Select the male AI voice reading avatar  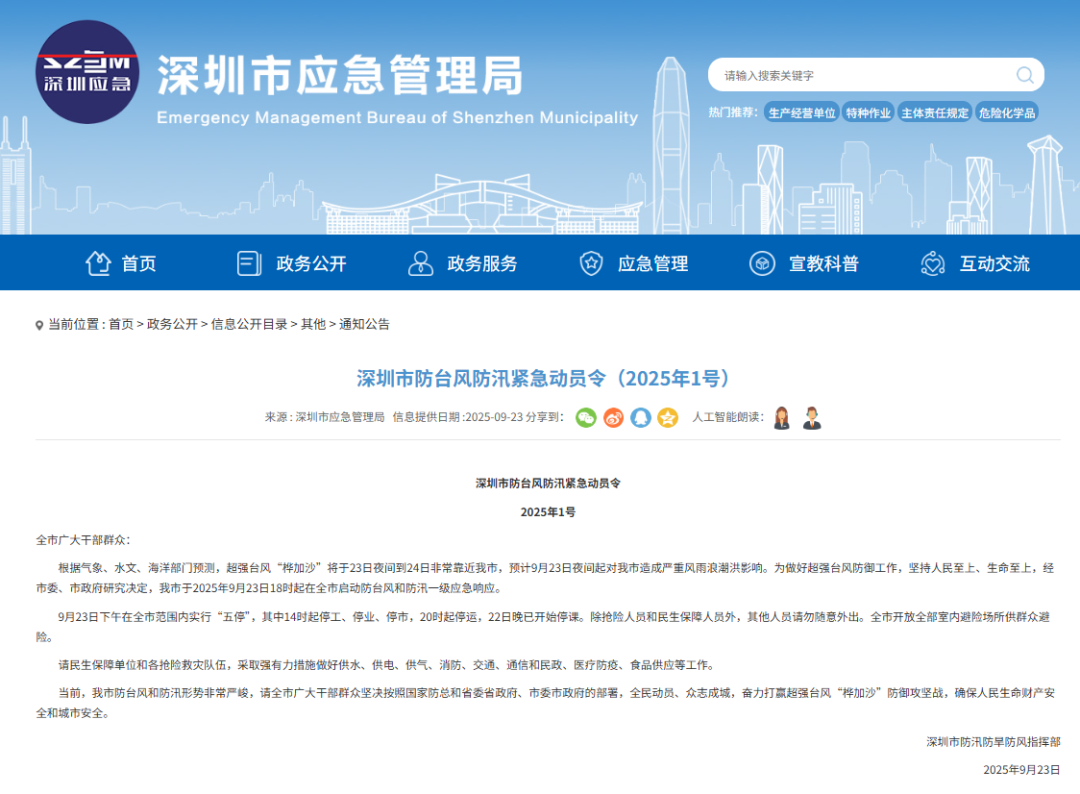click(x=812, y=417)
